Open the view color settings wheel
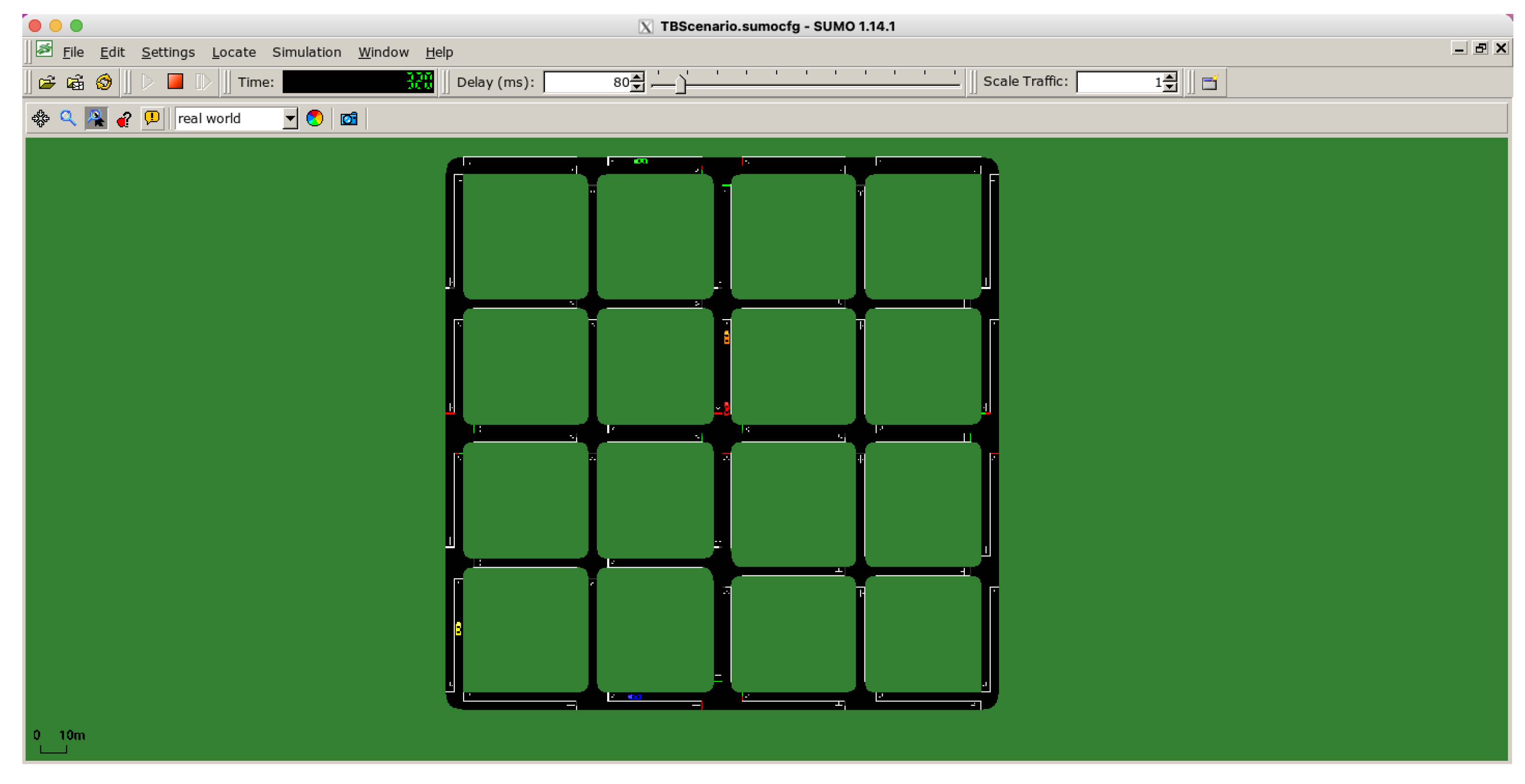The height and width of the screenshot is (784, 1525). tap(314, 118)
